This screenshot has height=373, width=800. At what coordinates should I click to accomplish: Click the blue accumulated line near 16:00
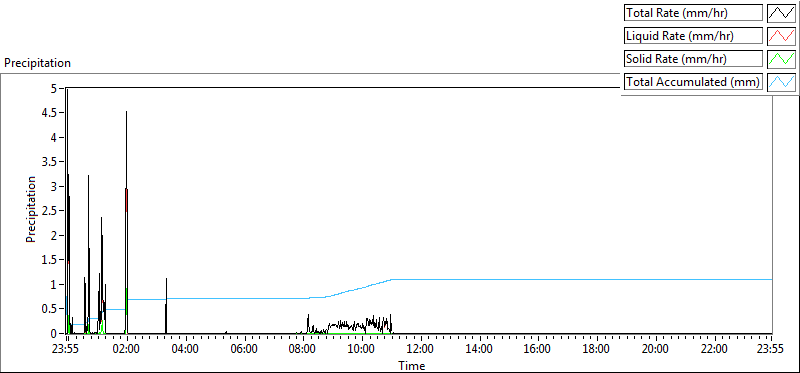(538, 279)
